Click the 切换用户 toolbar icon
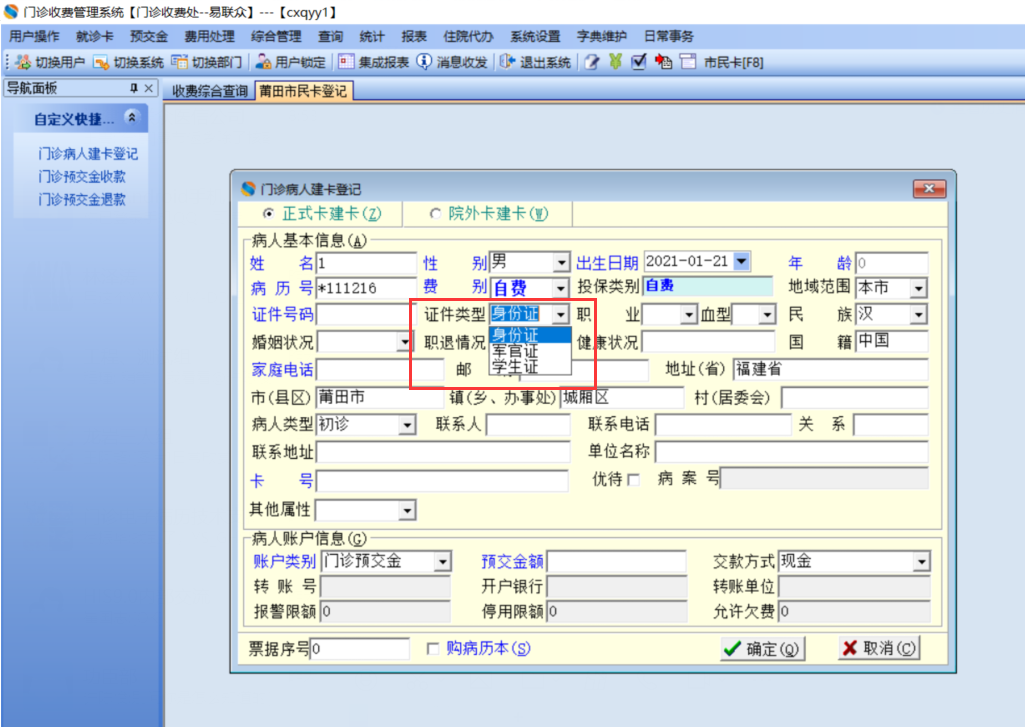Screen dimensions: 1025x727 pyautogui.click(x=23, y=62)
